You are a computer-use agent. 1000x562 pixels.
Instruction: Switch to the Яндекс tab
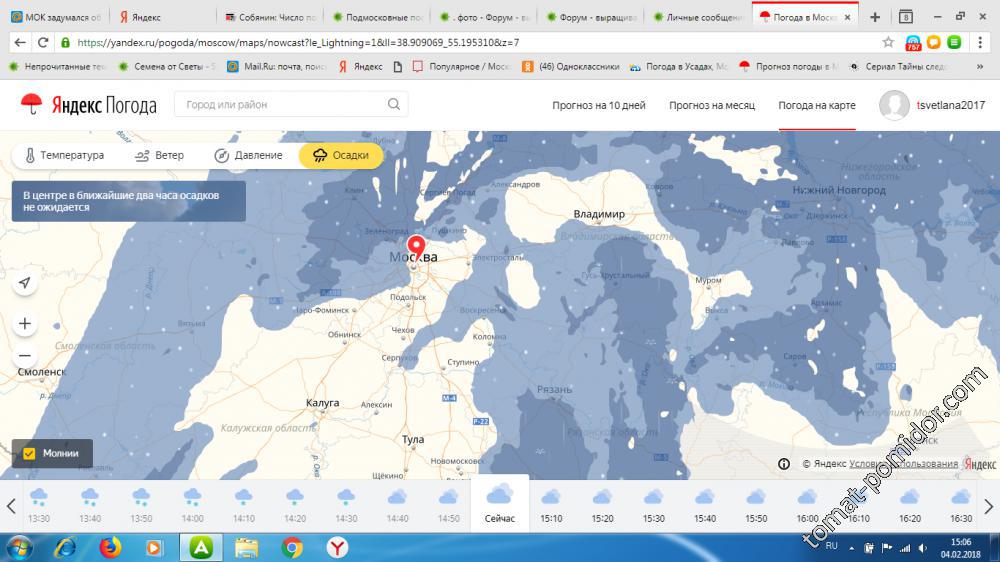pyautogui.click(x=163, y=17)
